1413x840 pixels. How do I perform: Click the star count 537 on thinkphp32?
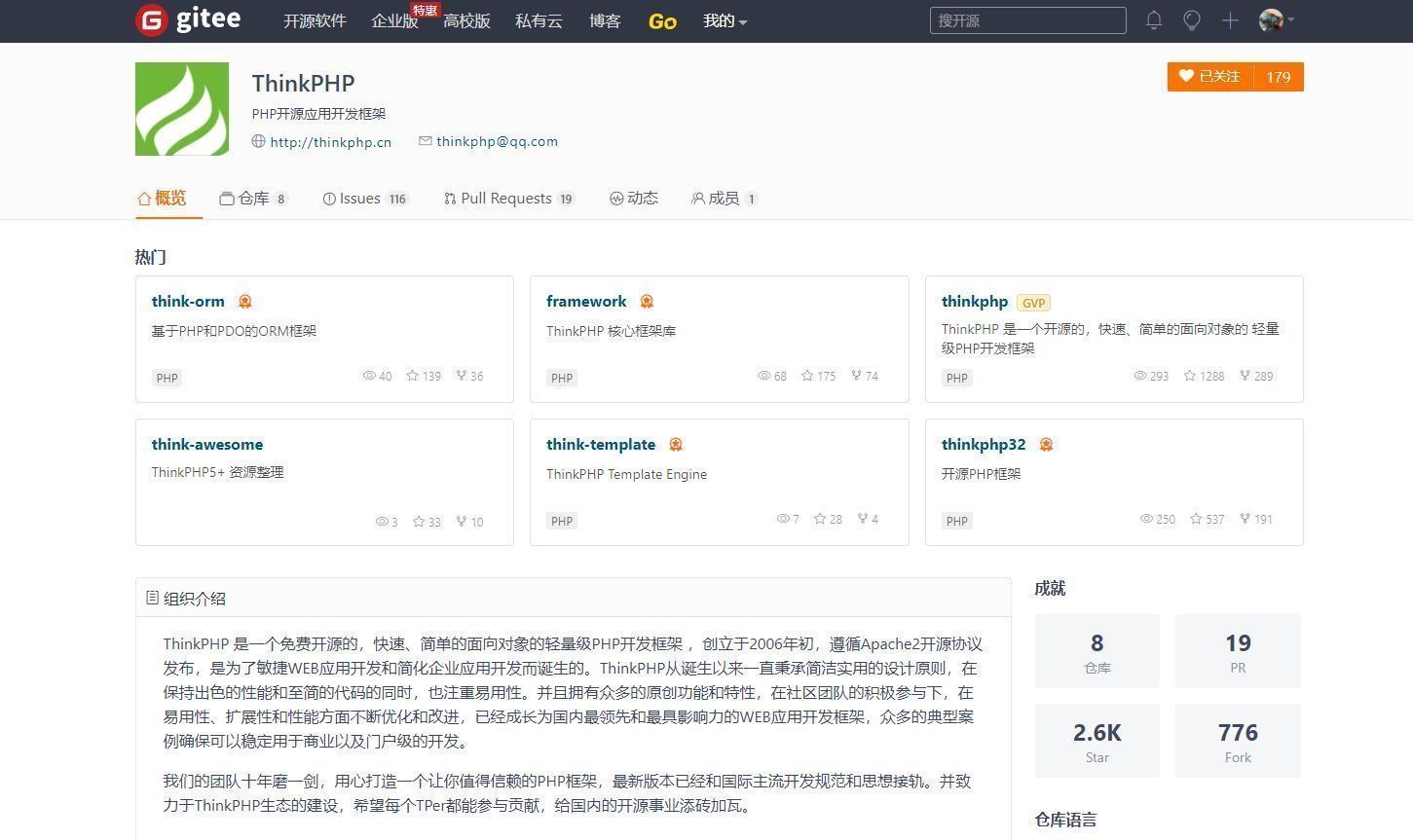point(1208,519)
